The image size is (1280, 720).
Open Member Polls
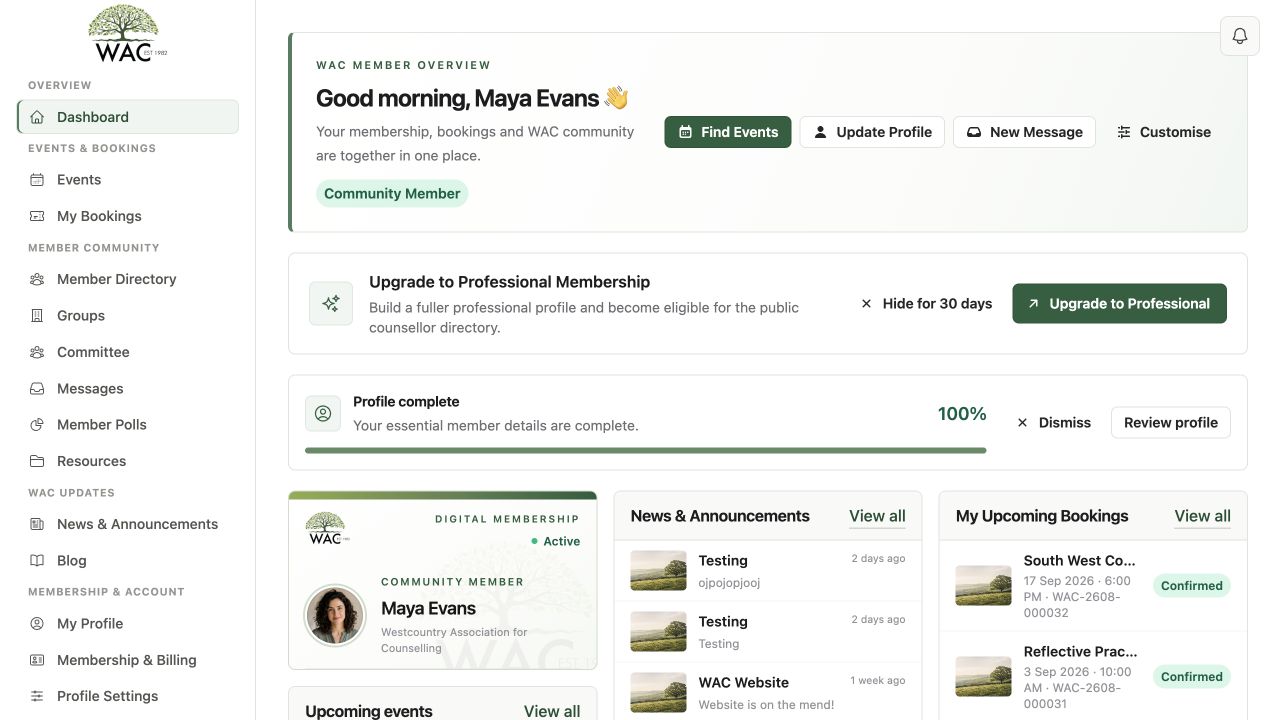128,425
